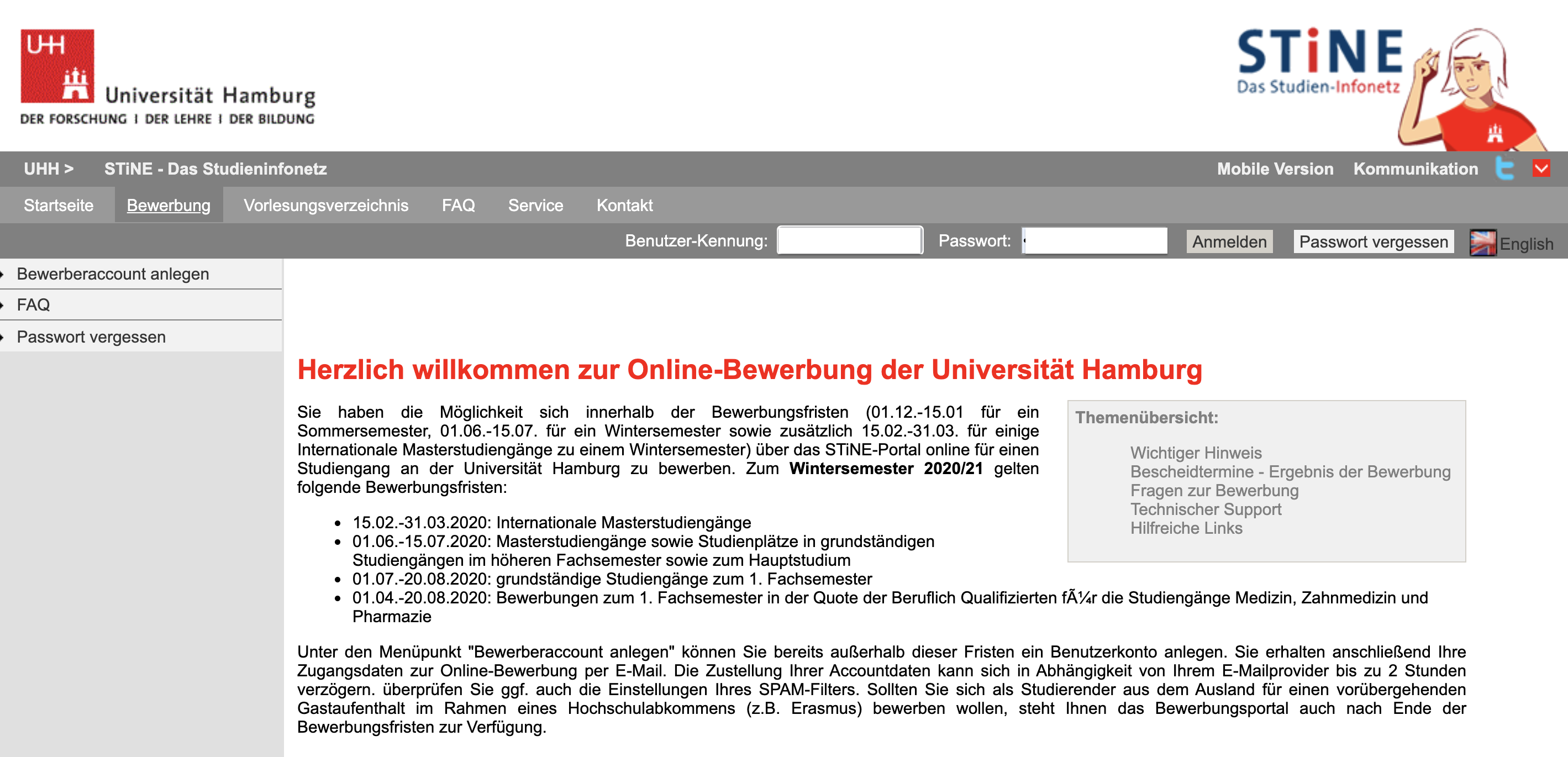Open Mobile Version link
The height and width of the screenshot is (757, 1568).
point(1275,169)
